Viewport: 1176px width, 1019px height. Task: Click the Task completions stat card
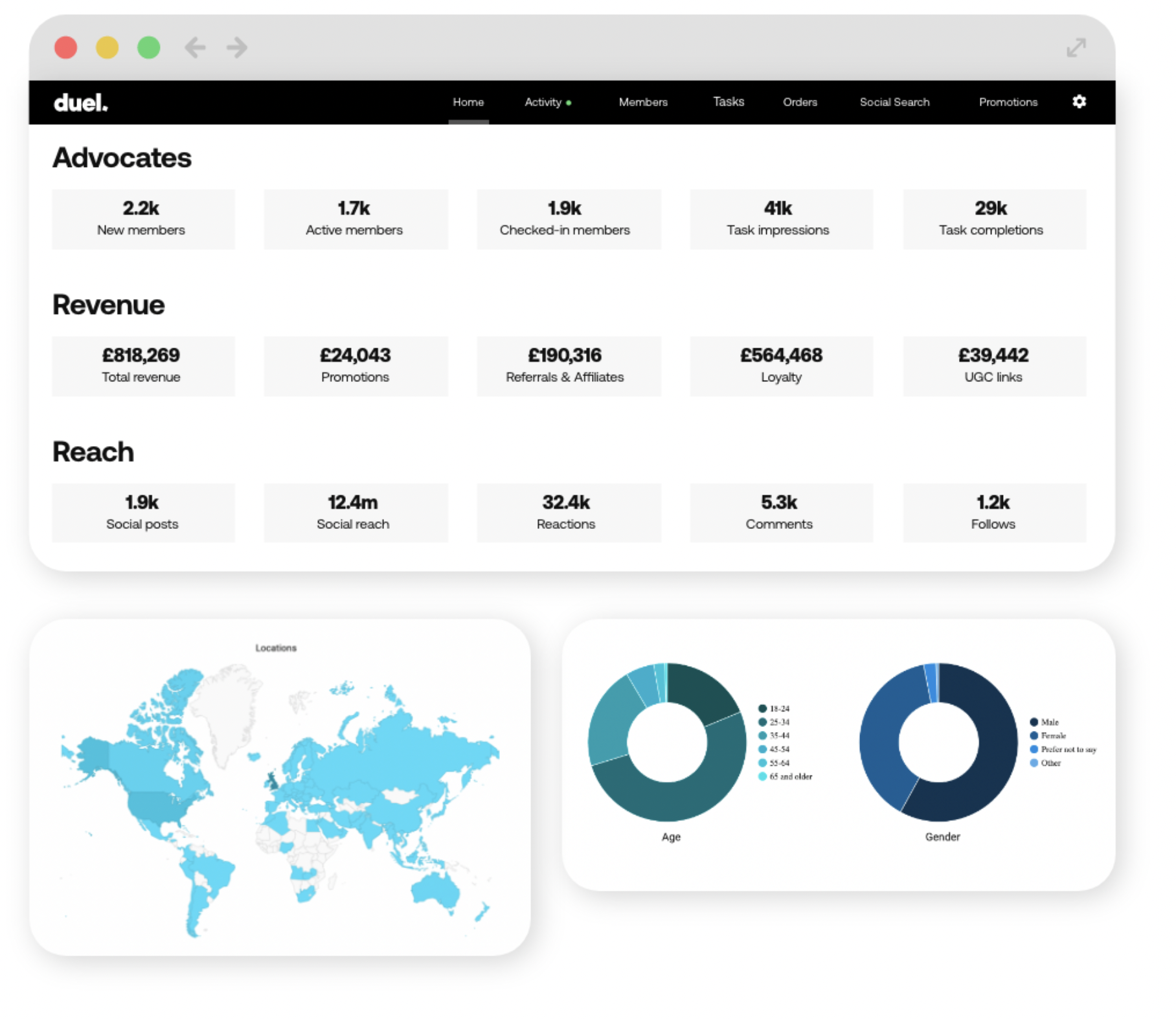coord(993,218)
